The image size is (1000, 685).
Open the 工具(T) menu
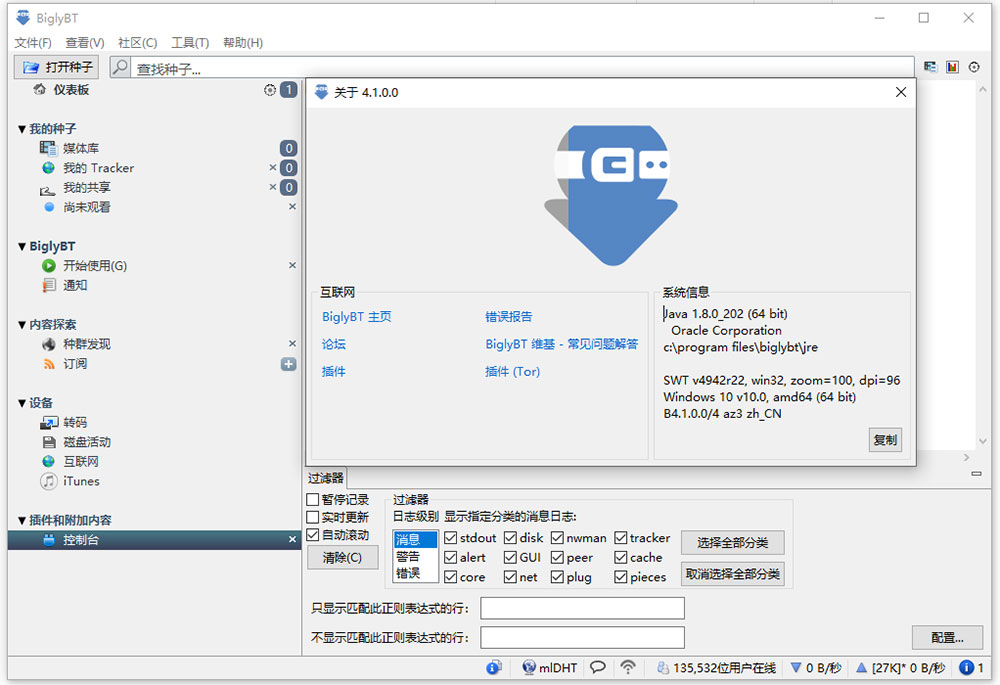[x=190, y=43]
